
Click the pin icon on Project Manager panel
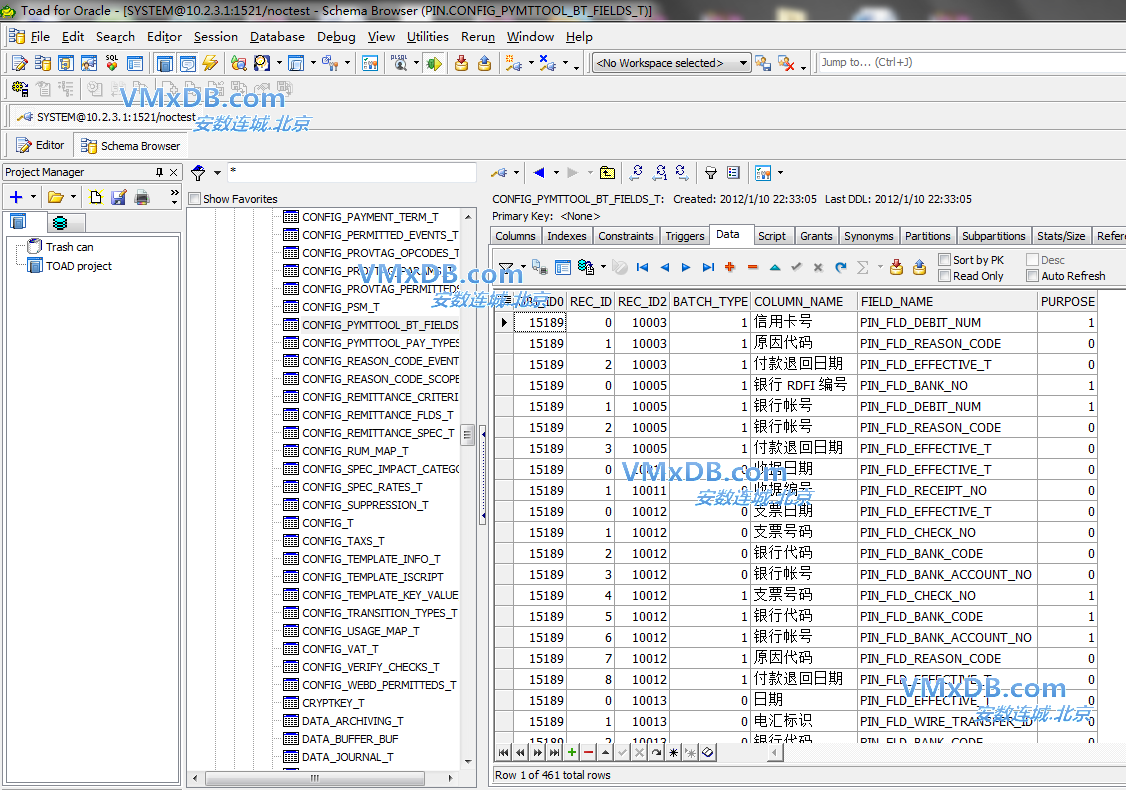point(159,172)
